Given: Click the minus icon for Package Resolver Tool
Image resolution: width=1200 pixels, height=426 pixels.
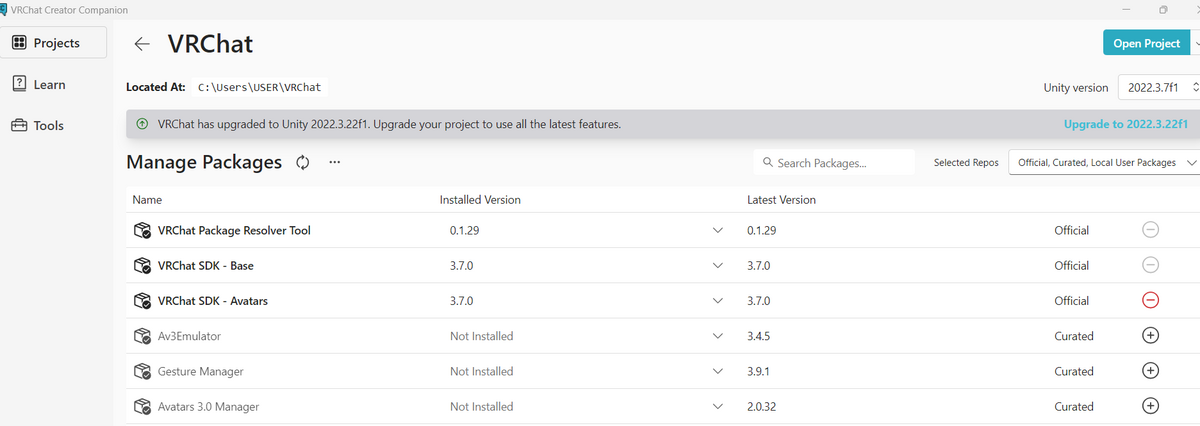Looking at the screenshot, I should [x=1150, y=230].
